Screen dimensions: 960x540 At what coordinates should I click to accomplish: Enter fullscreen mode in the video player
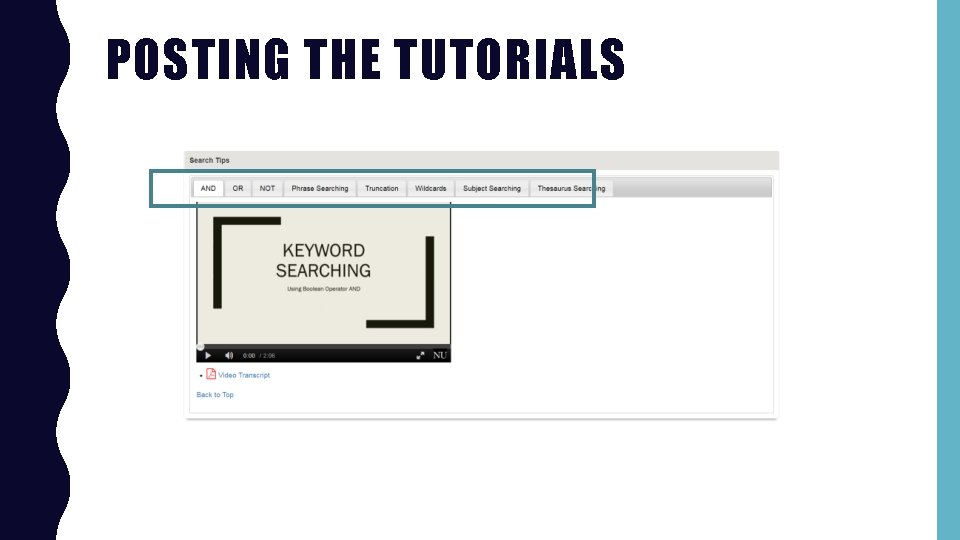(x=420, y=355)
